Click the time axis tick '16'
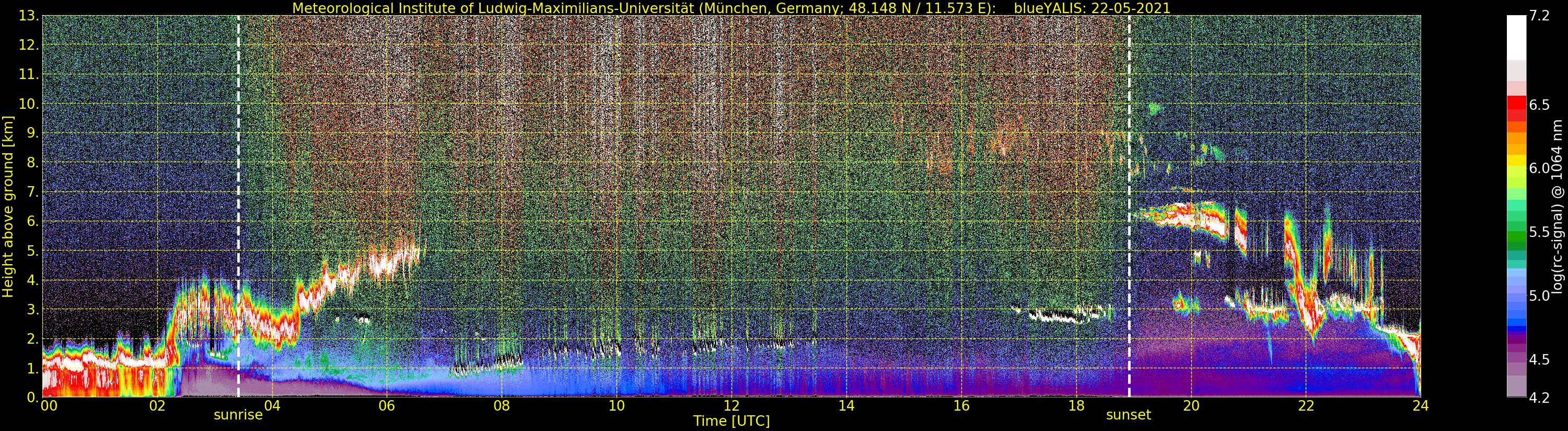Image resolution: width=1568 pixels, height=431 pixels. click(961, 405)
